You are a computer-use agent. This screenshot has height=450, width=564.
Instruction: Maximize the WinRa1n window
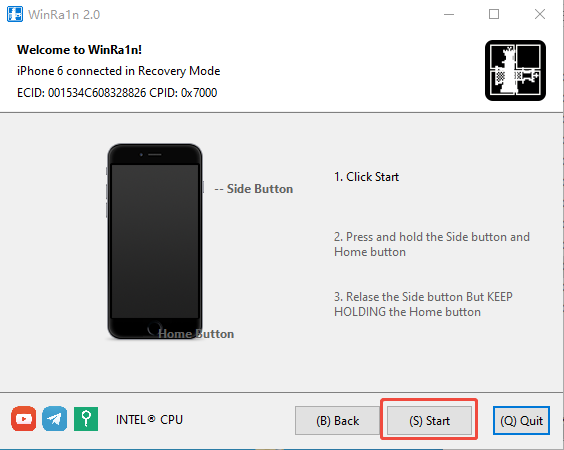point(494,14)
